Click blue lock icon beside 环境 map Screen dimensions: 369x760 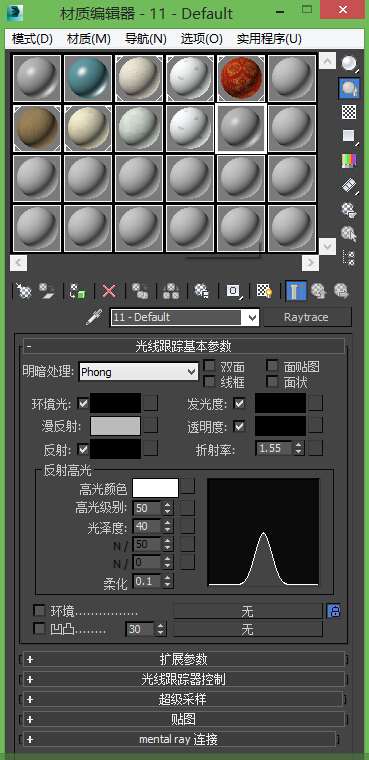pos(333,611)
